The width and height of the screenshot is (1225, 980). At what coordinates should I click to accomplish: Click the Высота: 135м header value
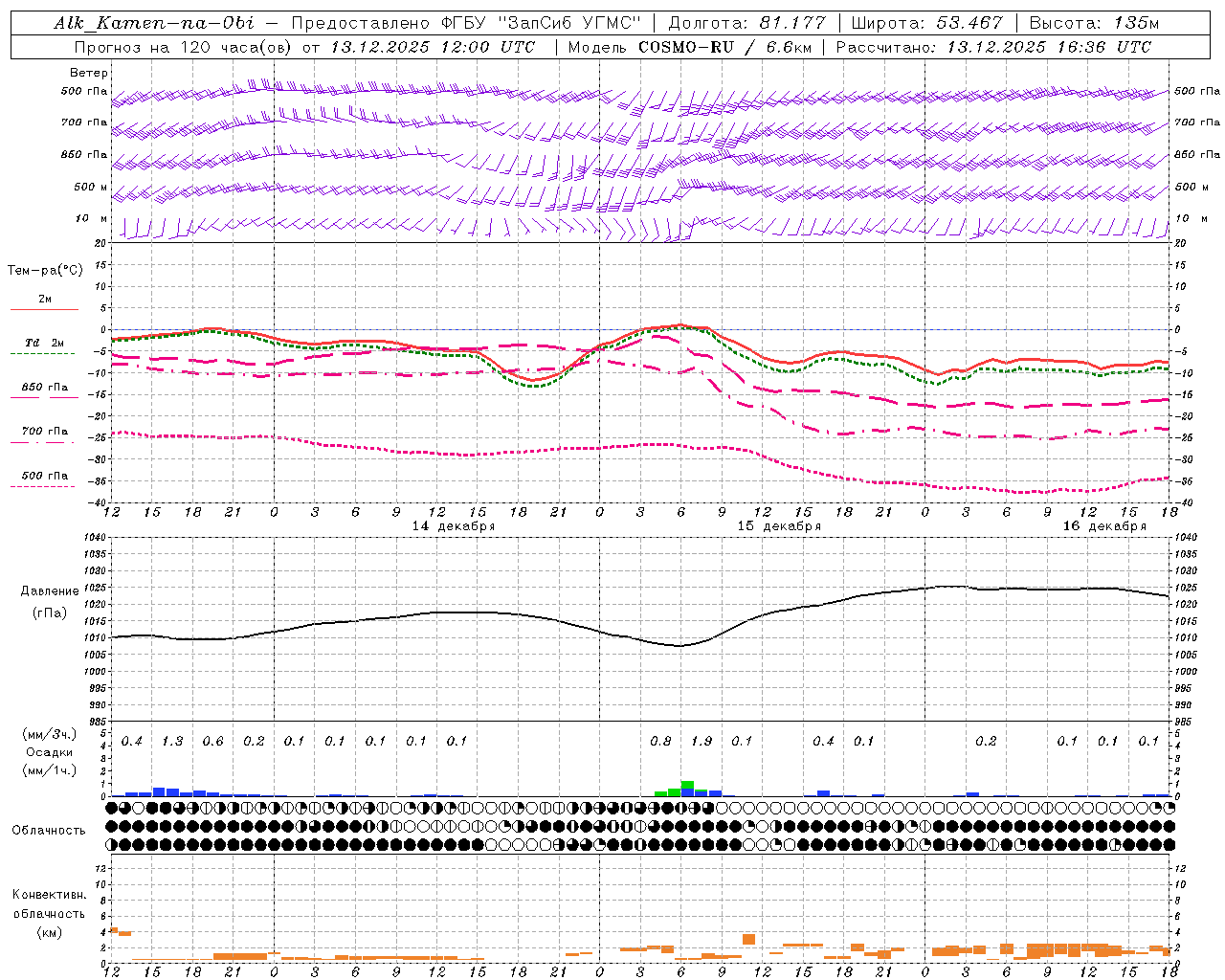[x=1094, y=23]
